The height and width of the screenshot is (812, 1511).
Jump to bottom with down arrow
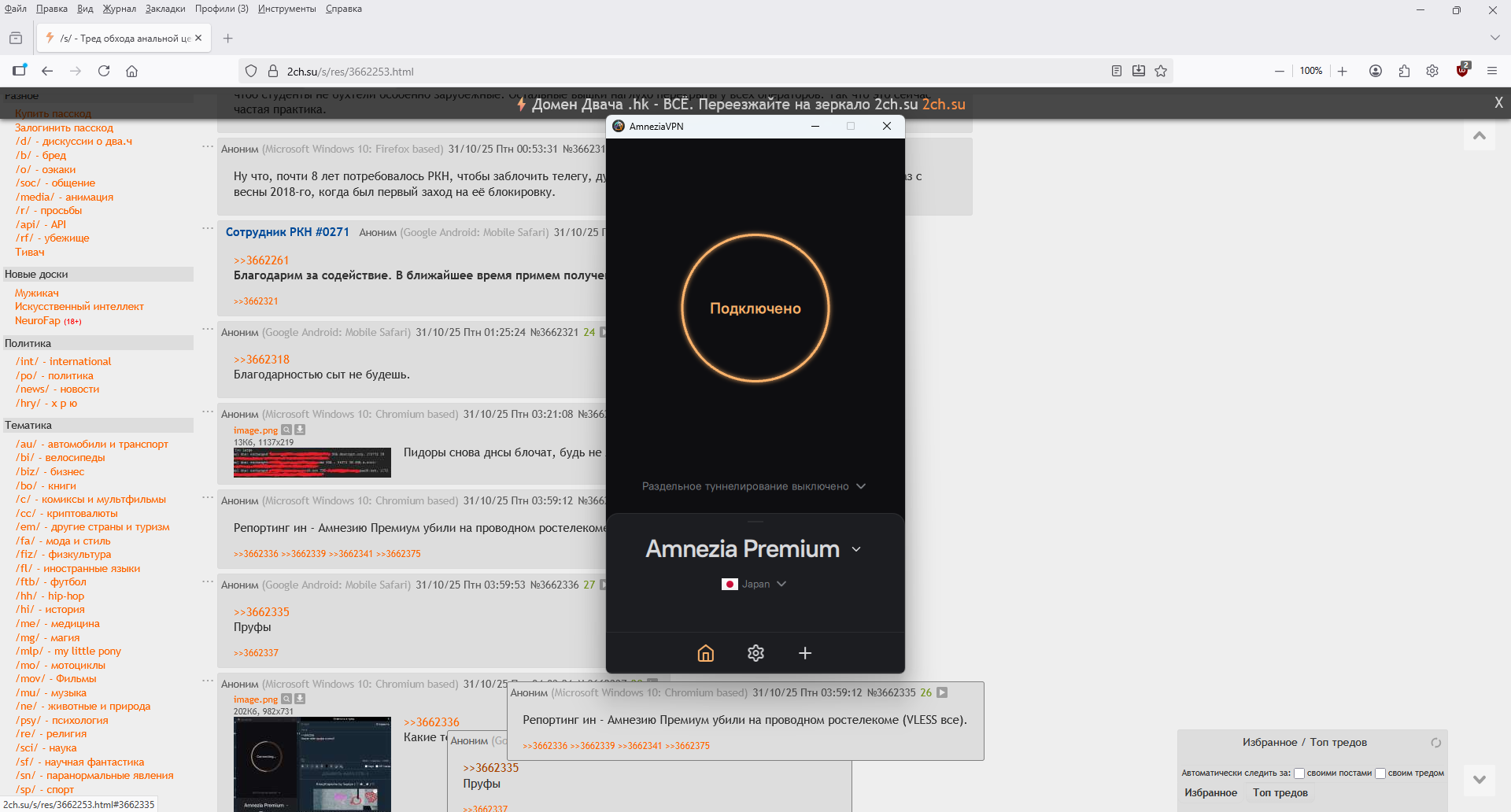(1480, 779)
